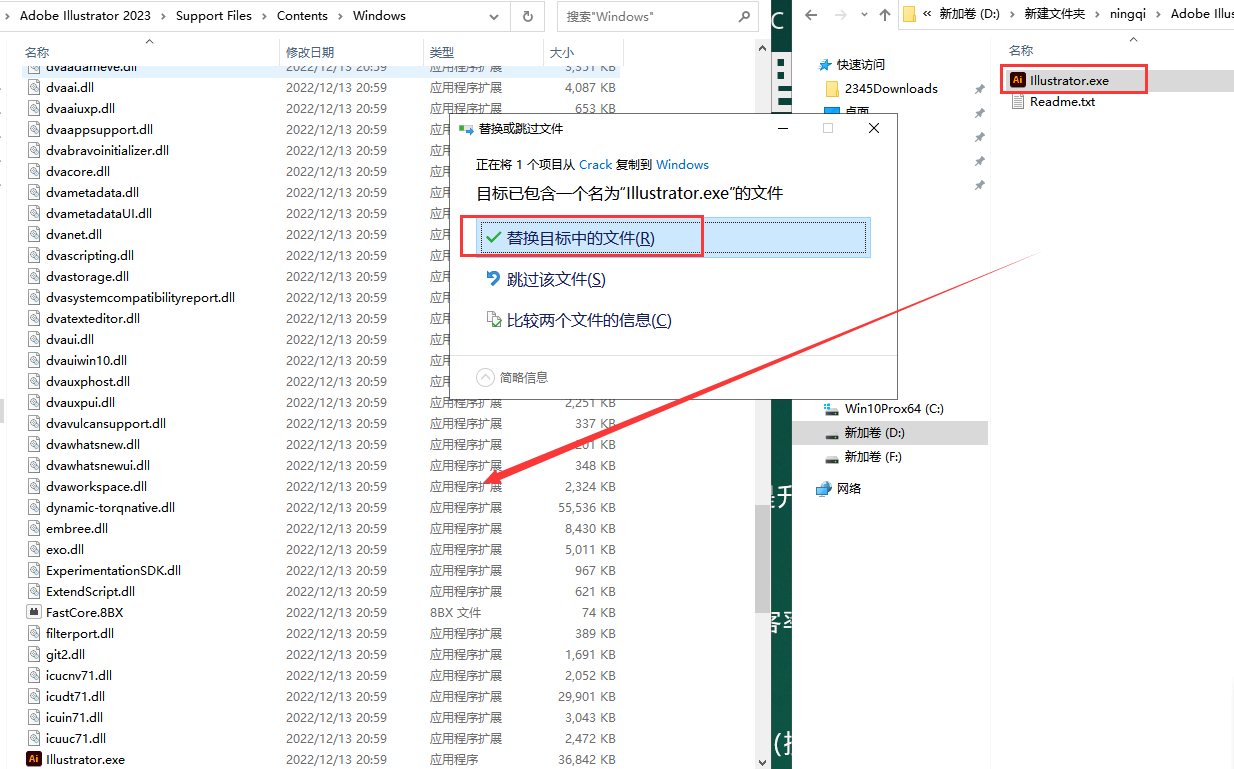Go up one folder in right window

pos(884,14)
